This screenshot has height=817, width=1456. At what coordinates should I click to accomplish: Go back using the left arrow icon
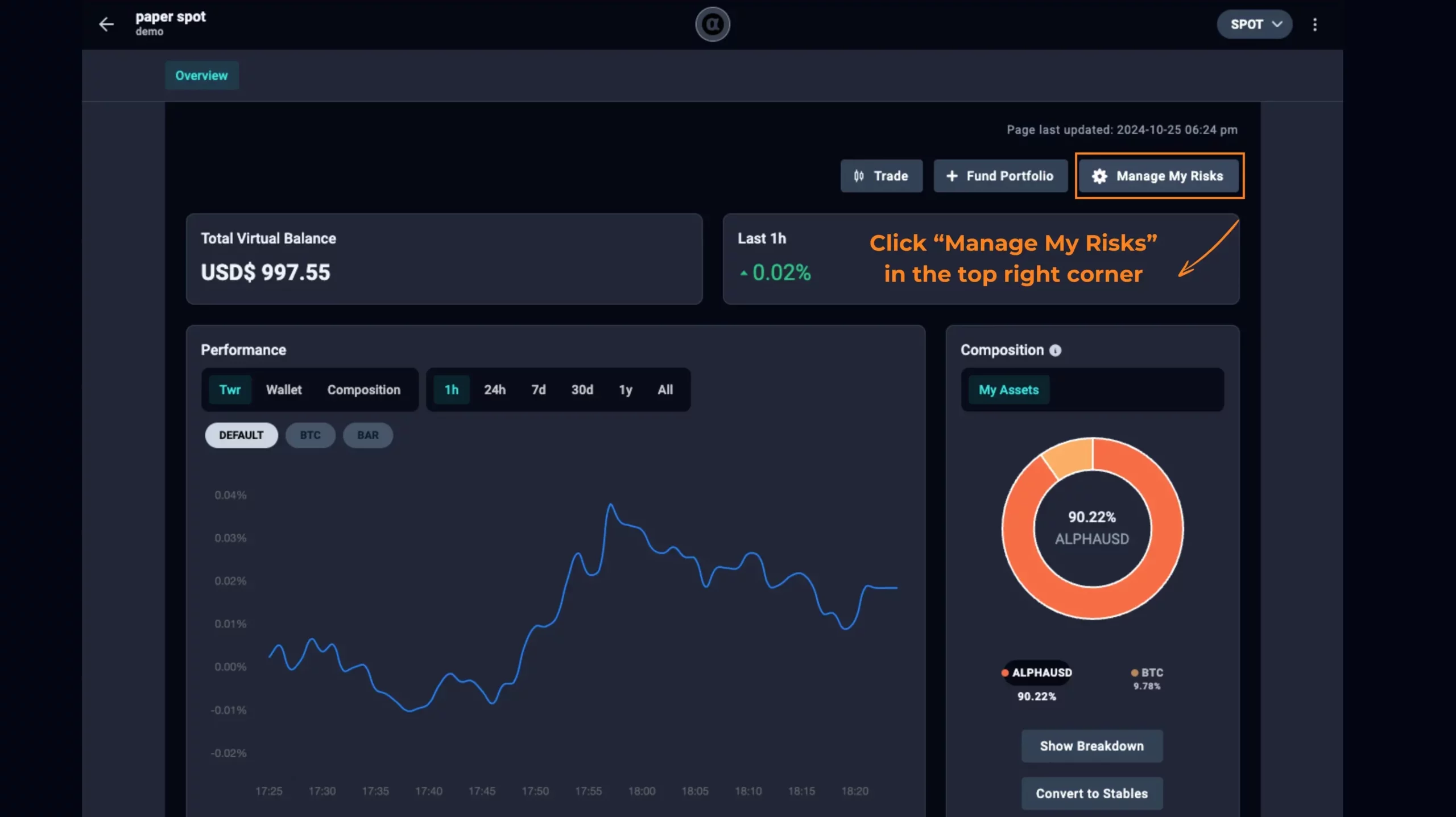[106, 24]
